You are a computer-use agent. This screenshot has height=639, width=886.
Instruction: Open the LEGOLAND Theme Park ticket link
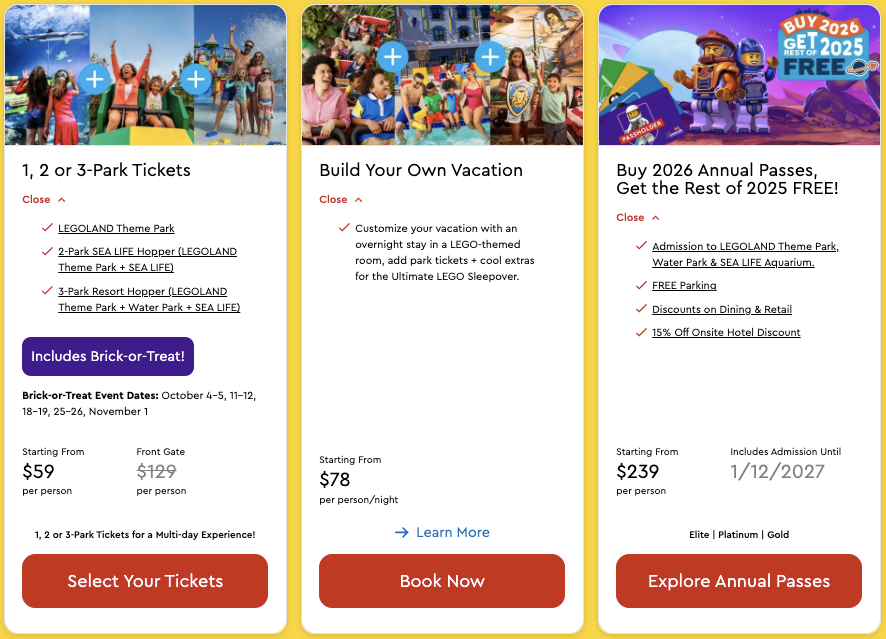pyautogui.click(x=116, y=229)
